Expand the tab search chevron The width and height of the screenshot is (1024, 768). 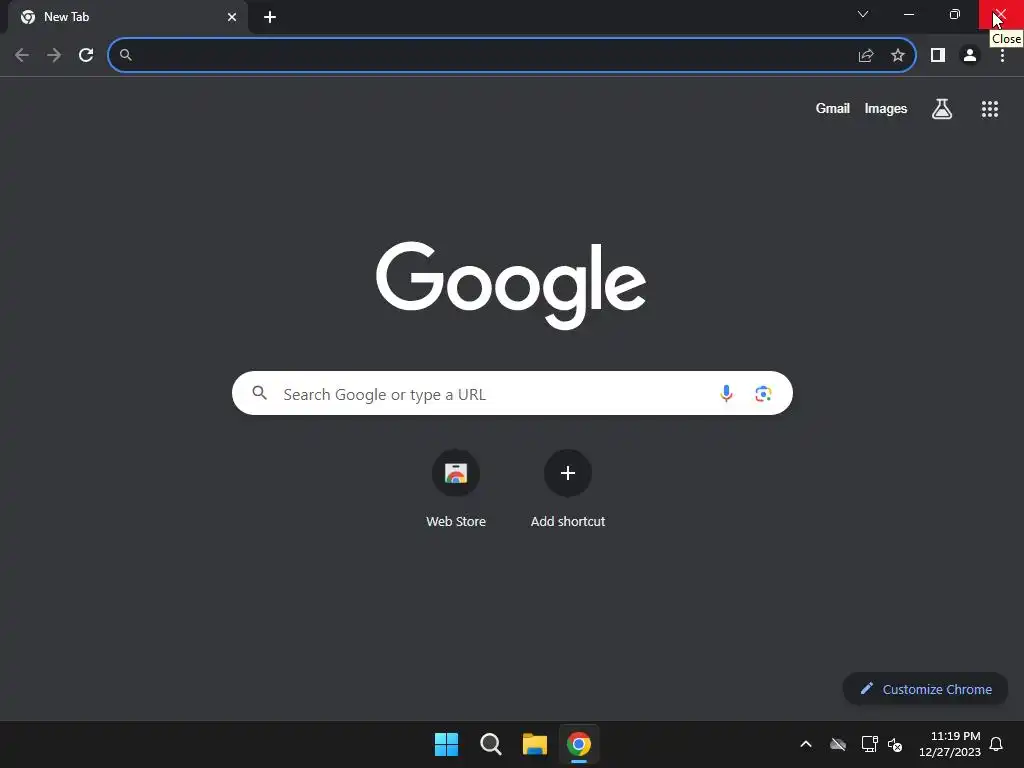[x=863, y=14]
